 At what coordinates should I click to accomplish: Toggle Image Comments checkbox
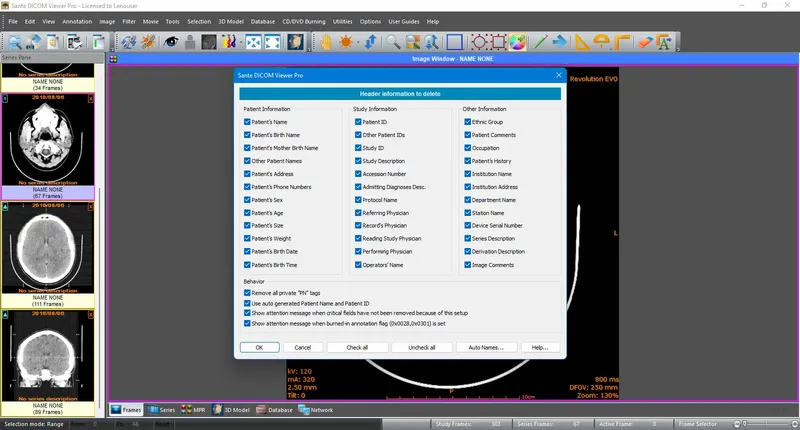pyautogui.click(x=467, y=265)
